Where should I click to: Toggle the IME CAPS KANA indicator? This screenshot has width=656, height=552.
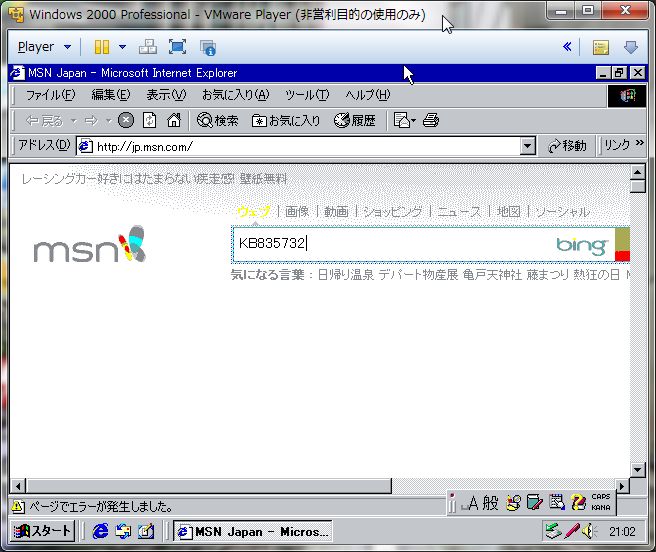(x=601, y=502)
